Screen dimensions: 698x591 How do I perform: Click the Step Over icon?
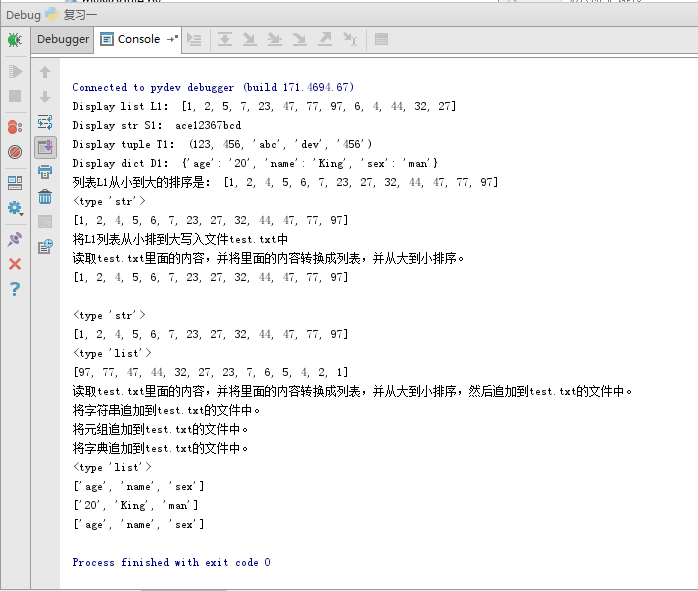[x=225, y=40]
